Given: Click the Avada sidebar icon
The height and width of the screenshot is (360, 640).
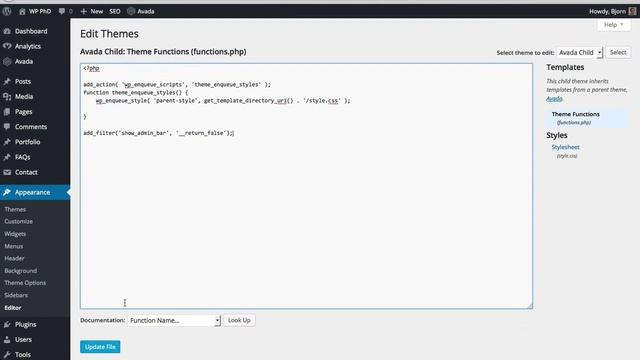Looking at the screenshot, I should (7, 62).
